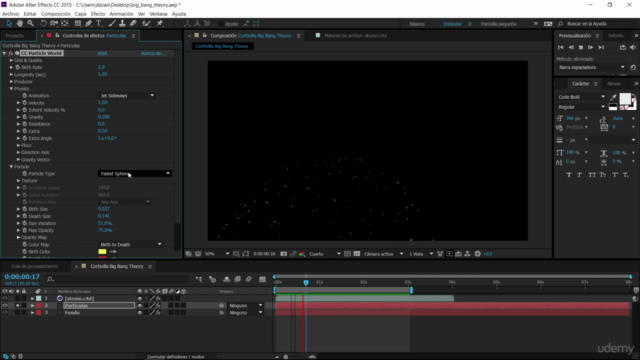Image resolution: width=640 pixels, height=360 pixels.
Task: Click Acerca de link of effect
Action: point(153,53)
